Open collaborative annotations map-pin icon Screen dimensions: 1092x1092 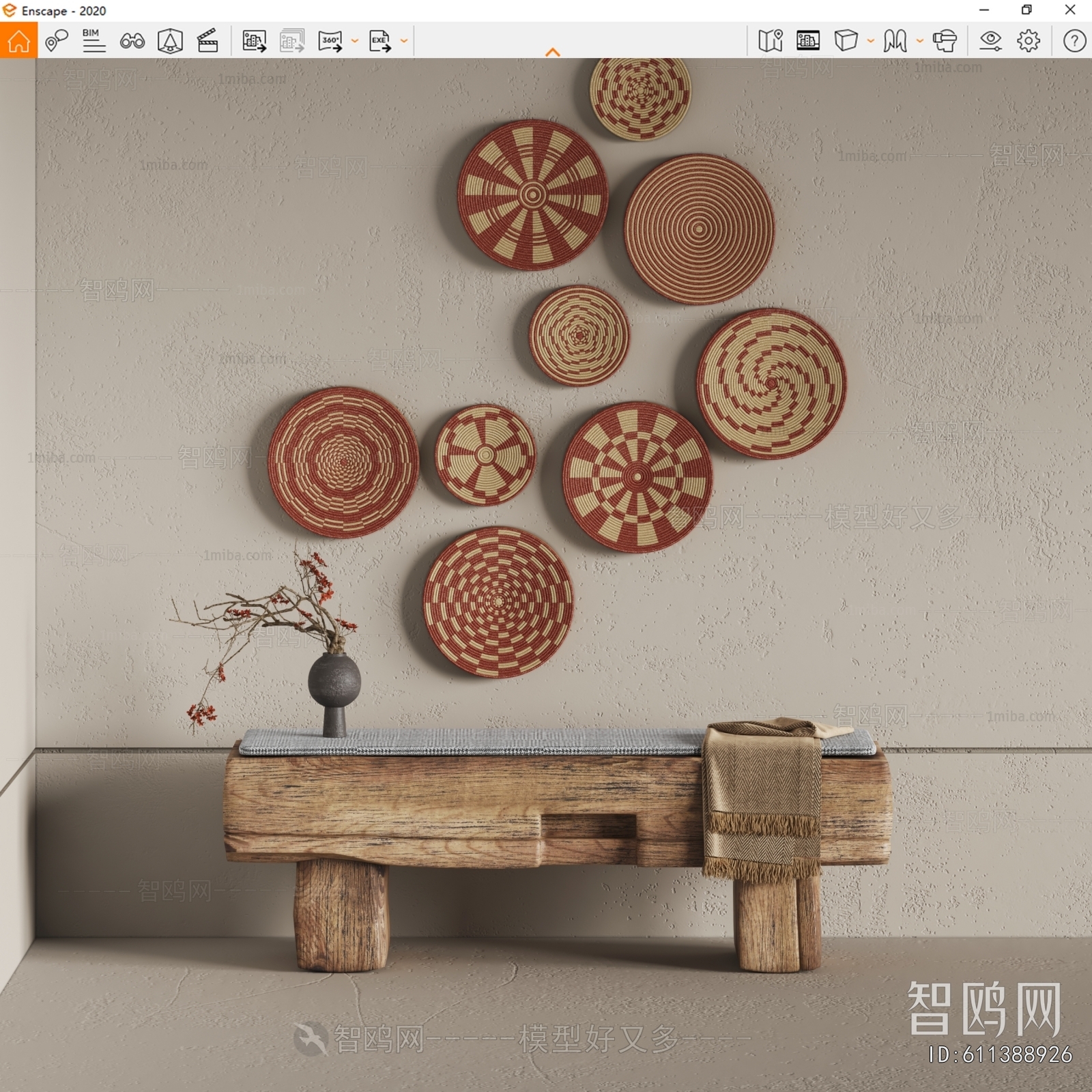tap(57, 41)
